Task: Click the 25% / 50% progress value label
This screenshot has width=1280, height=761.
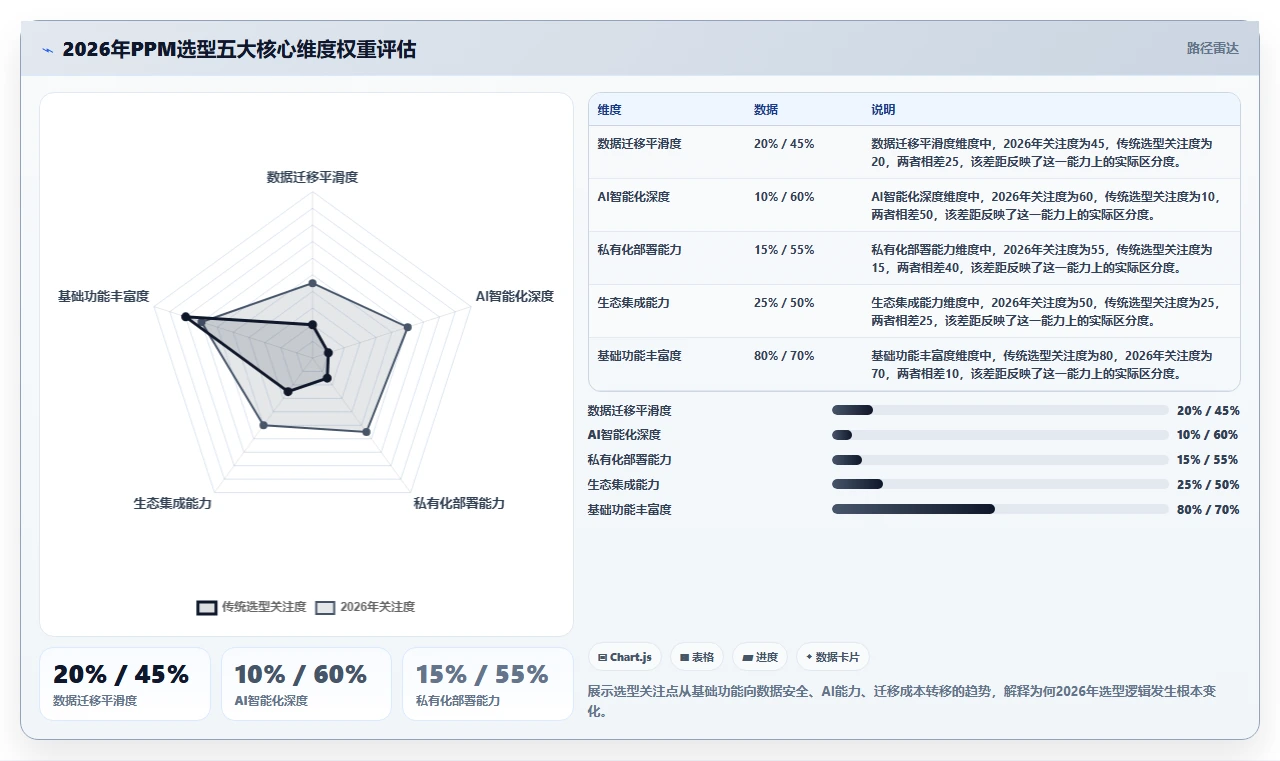Action: (x=1208, y=484)
